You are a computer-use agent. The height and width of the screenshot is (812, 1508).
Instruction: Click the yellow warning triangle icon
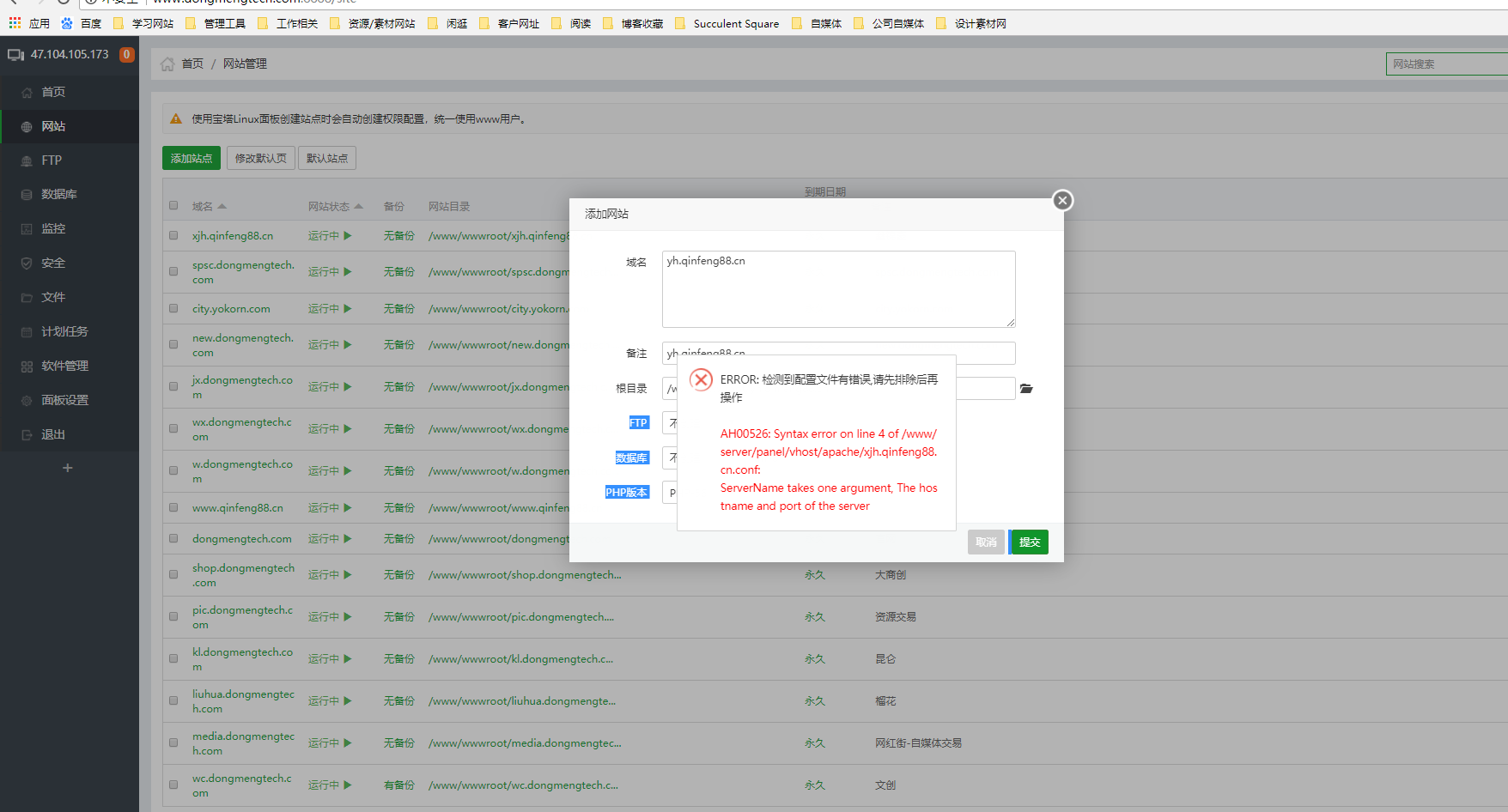pyautogui.click(x=176, y=119)
